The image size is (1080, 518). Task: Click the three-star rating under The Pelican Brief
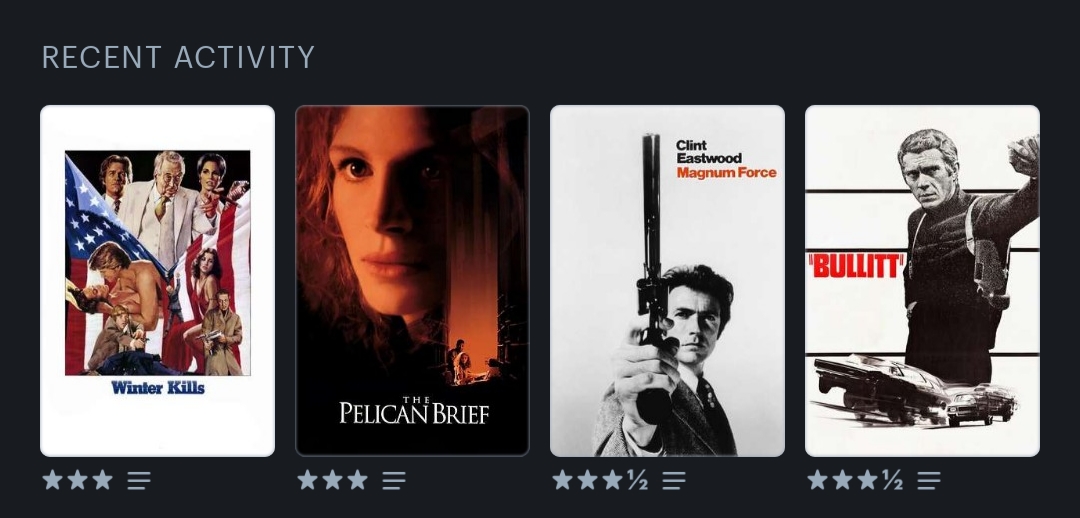coord(333,480)
